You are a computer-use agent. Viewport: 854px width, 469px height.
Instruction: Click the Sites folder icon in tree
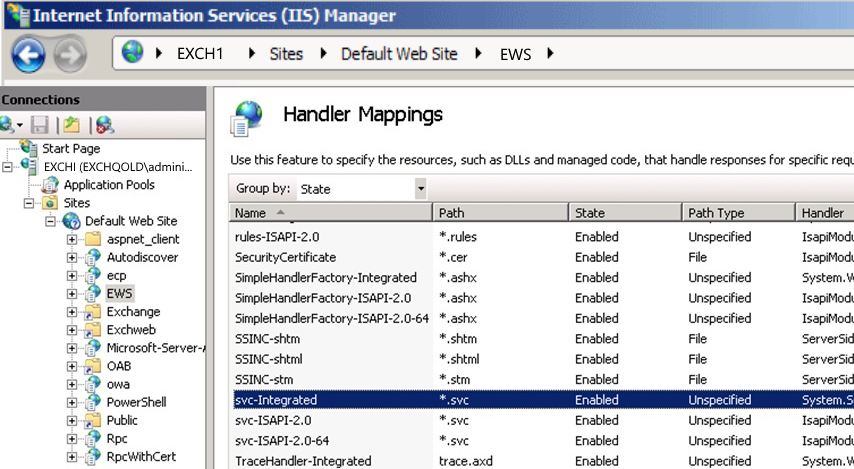pos(50,203)
